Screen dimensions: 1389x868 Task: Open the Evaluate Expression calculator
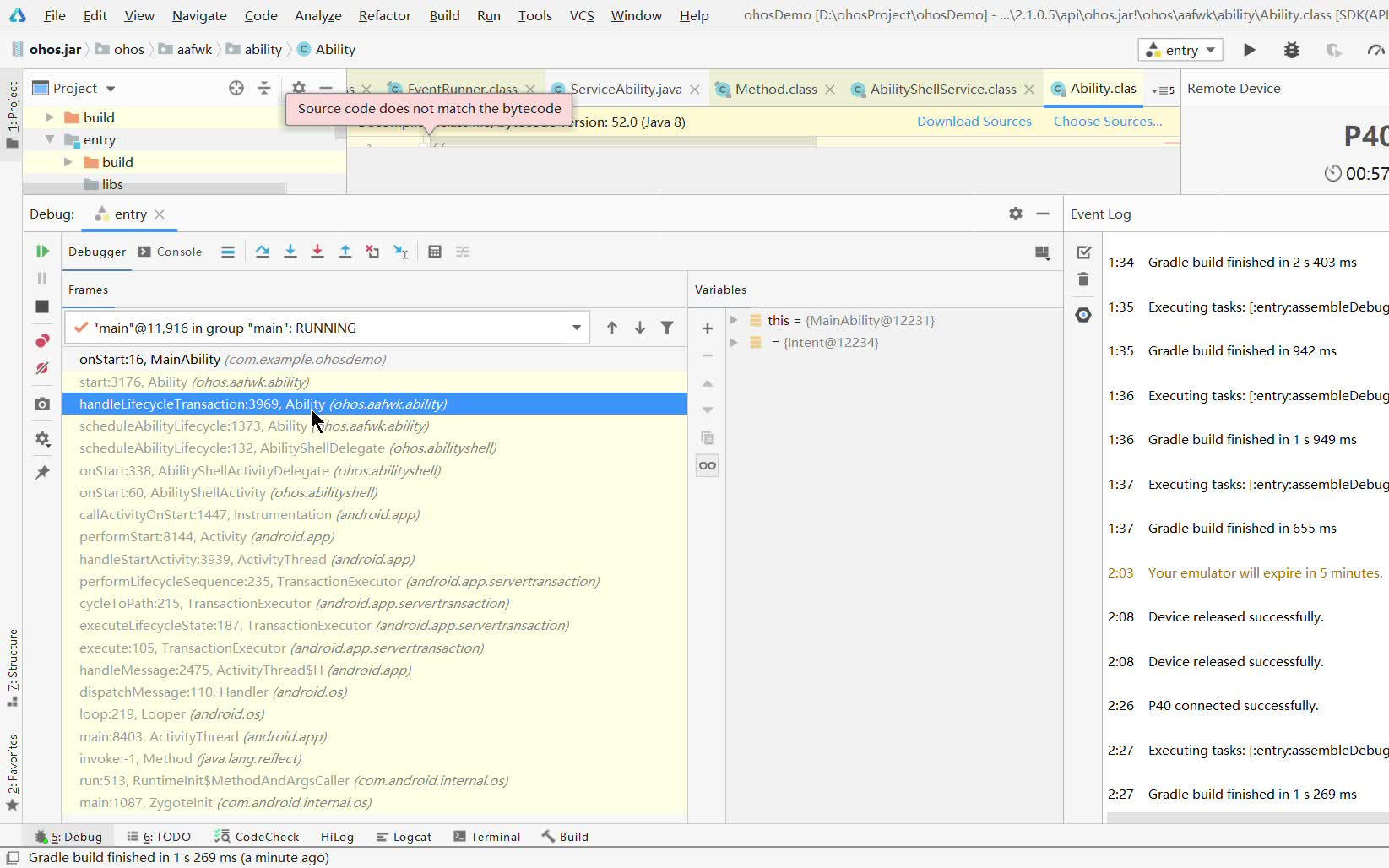(435, 251)
